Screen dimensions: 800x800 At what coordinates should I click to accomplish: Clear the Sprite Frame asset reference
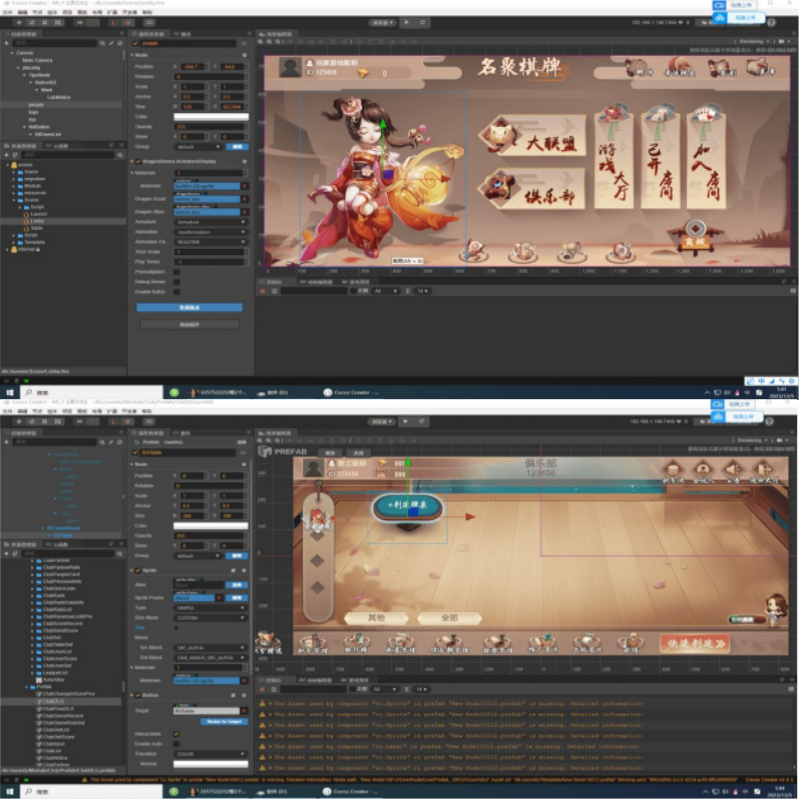click(219, 597)
